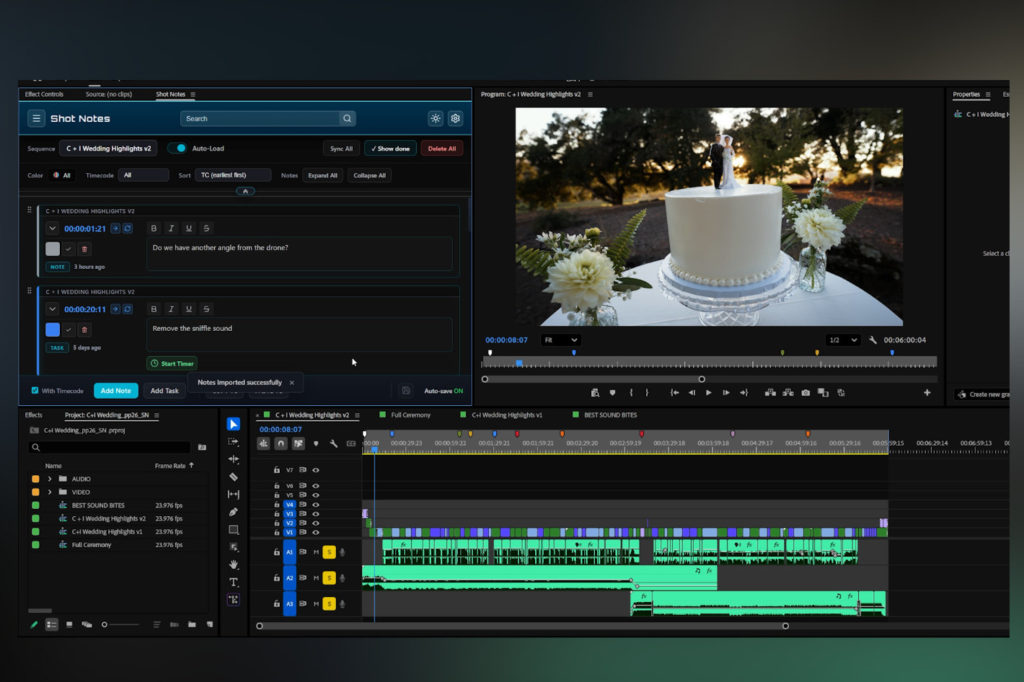
Task: Delete the drone angle note via trash icon
Action: [84, 249]
